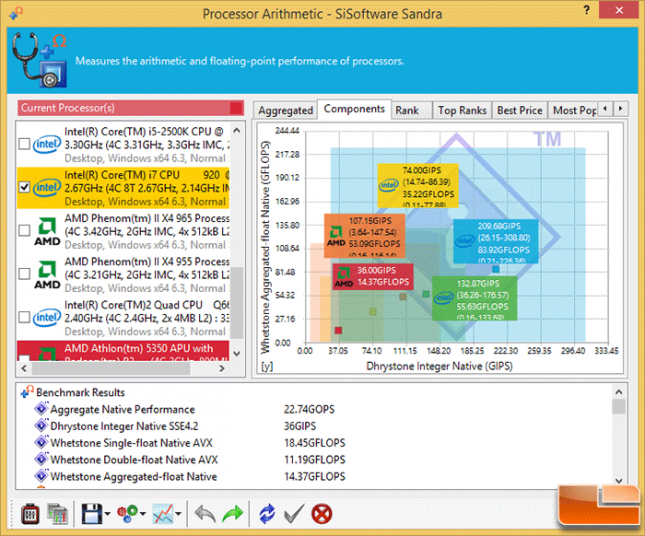This screenshot has width=645, height=536.
Task: Open the chart icon dropdown arrow
Action: 178,514
